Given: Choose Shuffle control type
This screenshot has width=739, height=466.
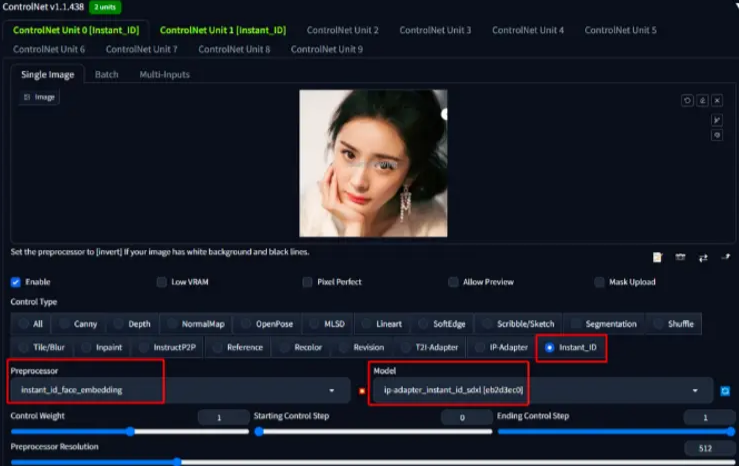Looking at the screenshot, I should tap(674, 324).
